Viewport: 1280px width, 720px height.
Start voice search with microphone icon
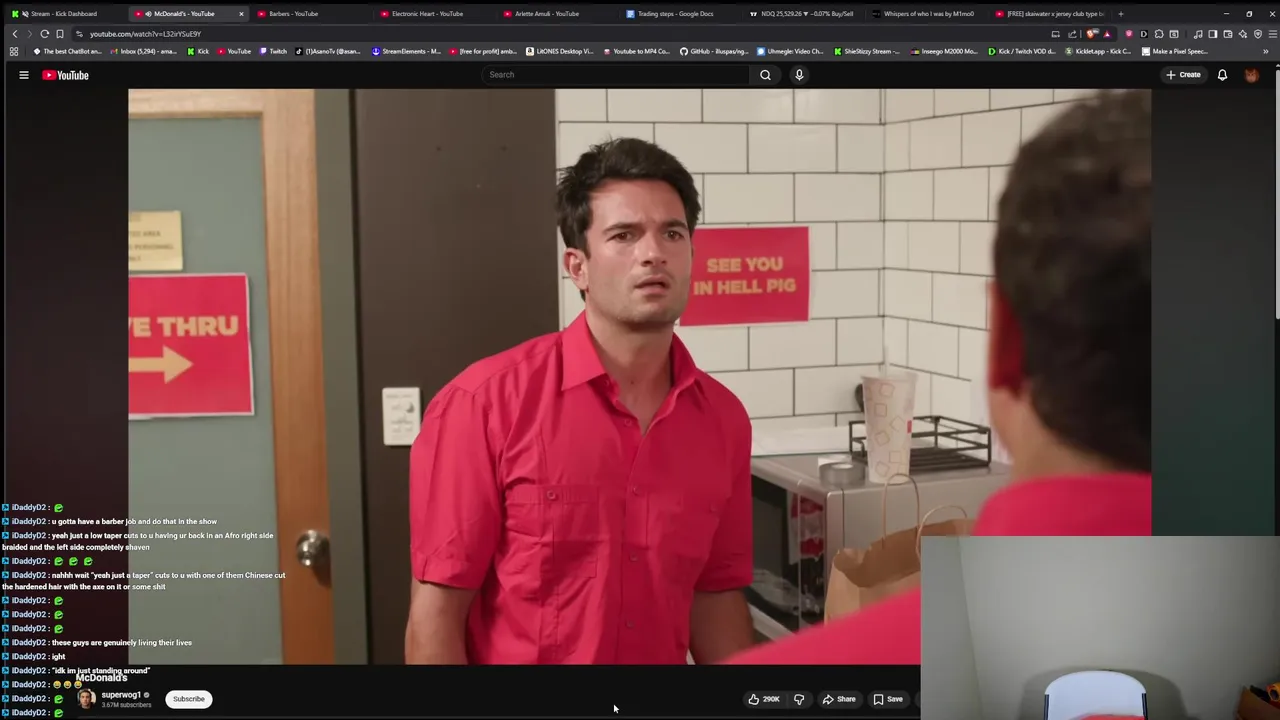[799, 75]
